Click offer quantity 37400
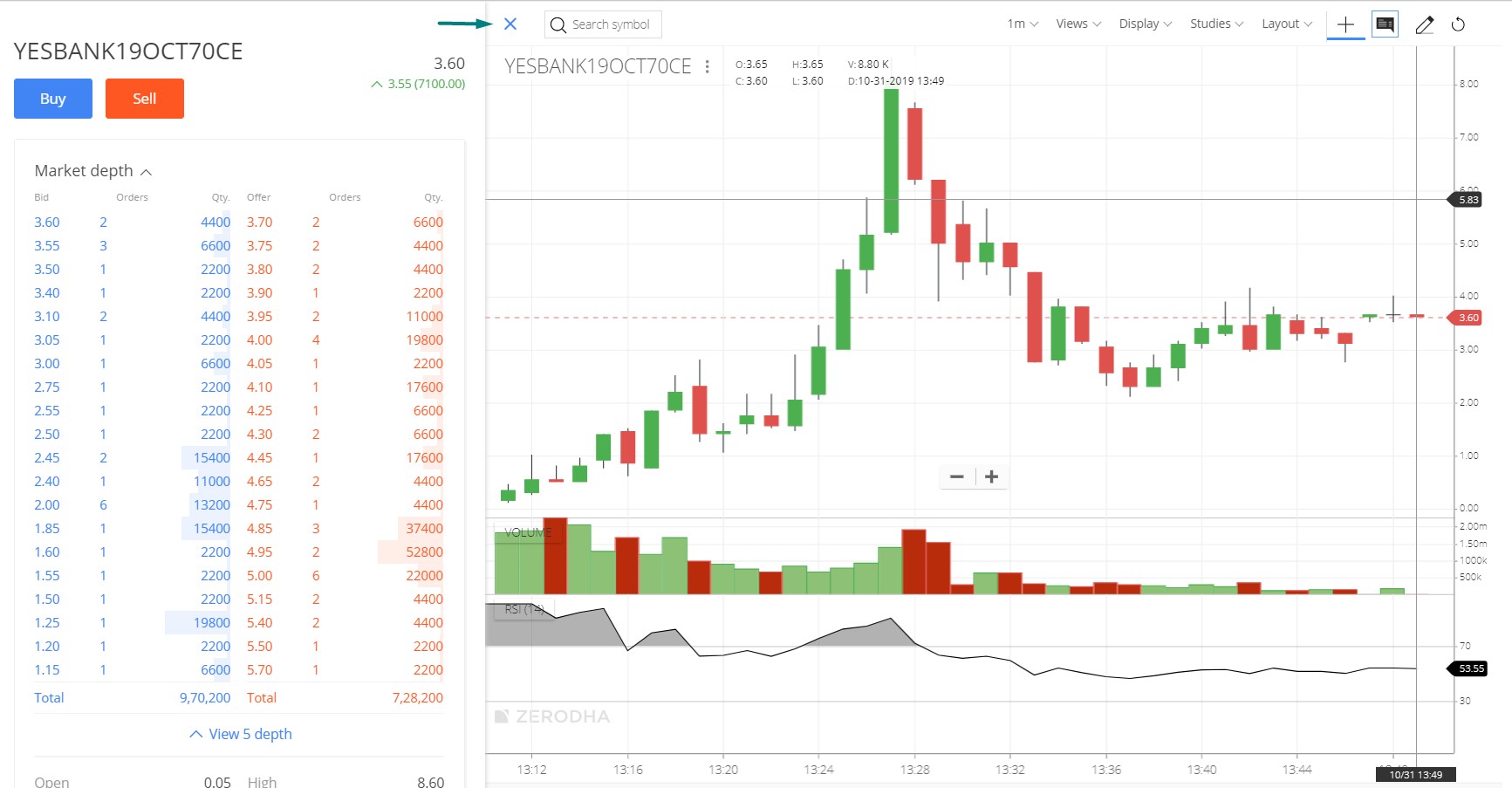This screenshot has height=788, width=1512. point(424,528)
